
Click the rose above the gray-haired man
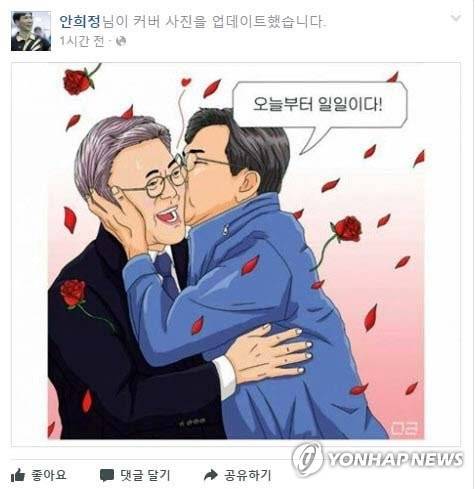point(78,80)
